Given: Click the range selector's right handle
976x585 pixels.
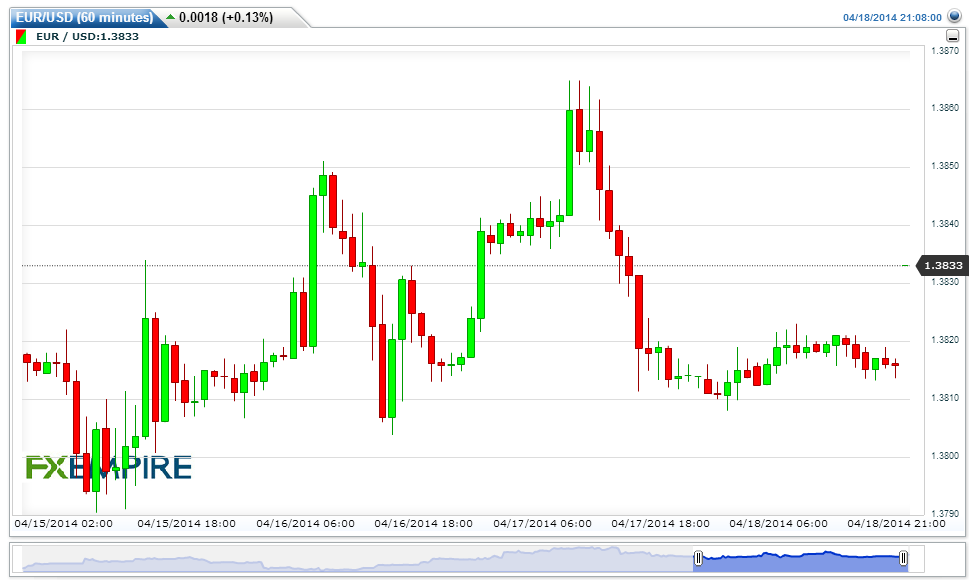Looking at the screenshot, I should [903, 558].
